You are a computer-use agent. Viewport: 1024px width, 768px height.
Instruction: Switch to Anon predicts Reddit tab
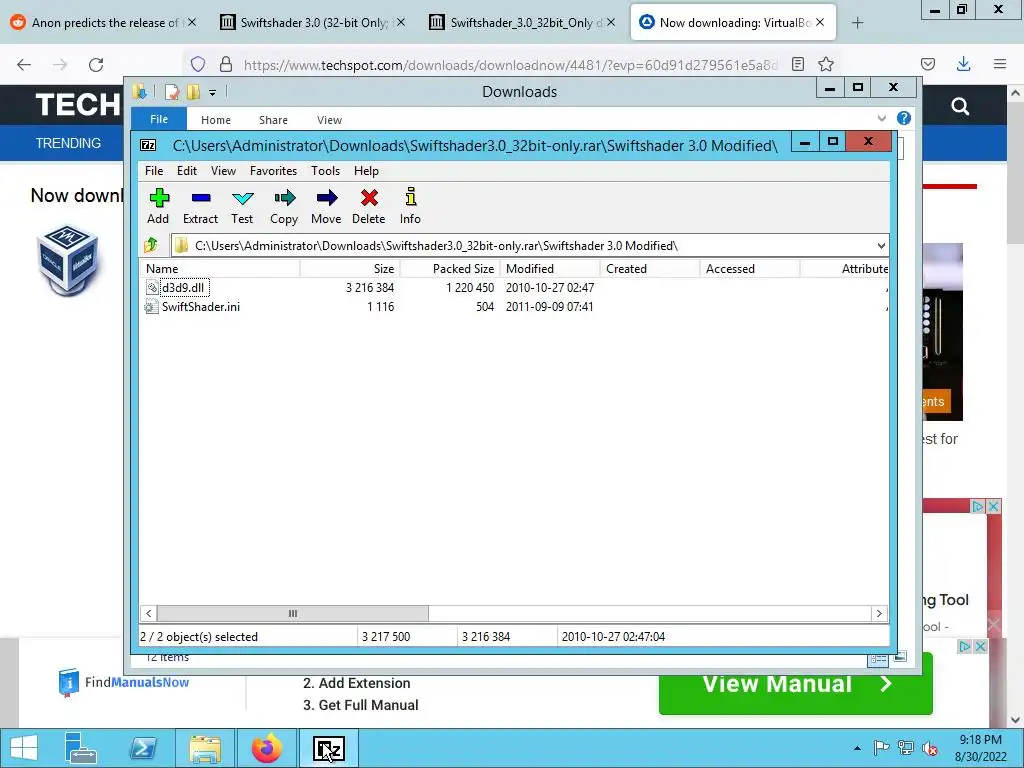click(103, 23)
